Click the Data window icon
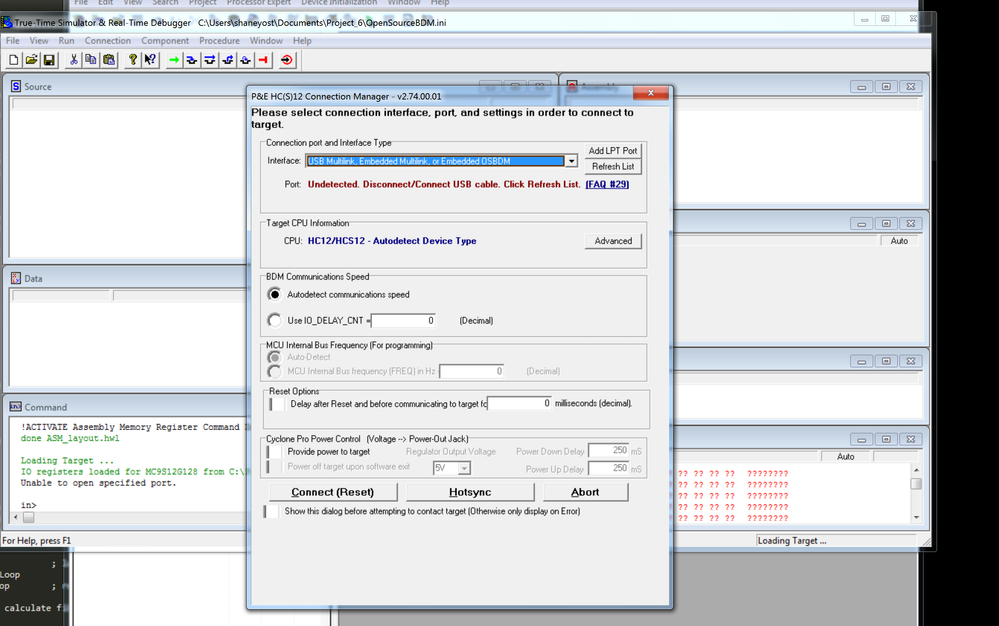The height and width of the screenshot is (626, 999). coord(16,278)
